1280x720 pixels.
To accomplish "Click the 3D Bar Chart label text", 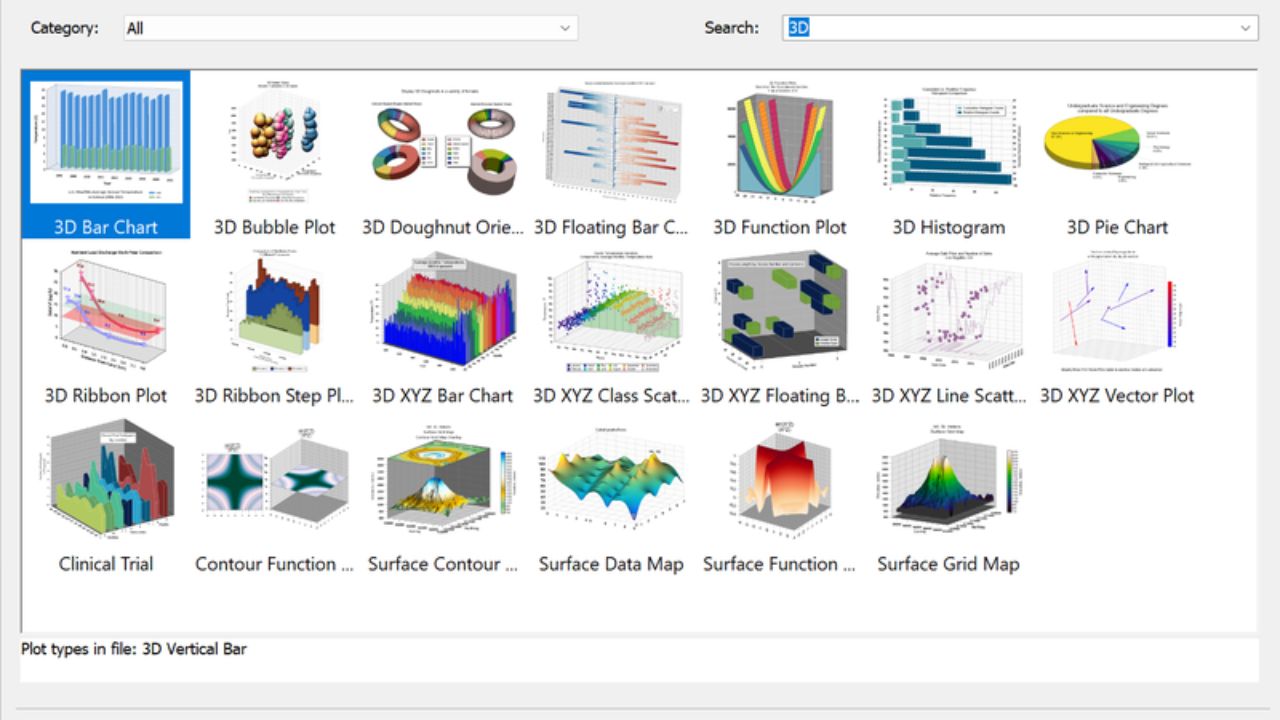I will pos(106,227).
